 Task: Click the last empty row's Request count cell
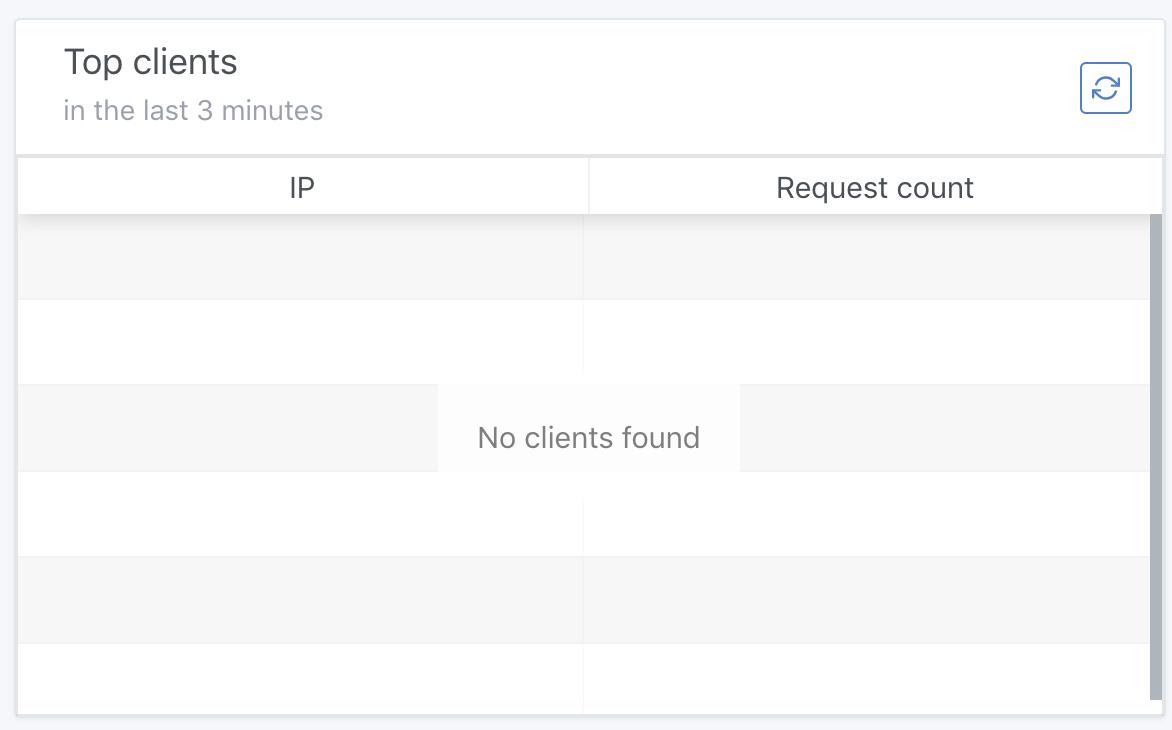pos(866,678)
